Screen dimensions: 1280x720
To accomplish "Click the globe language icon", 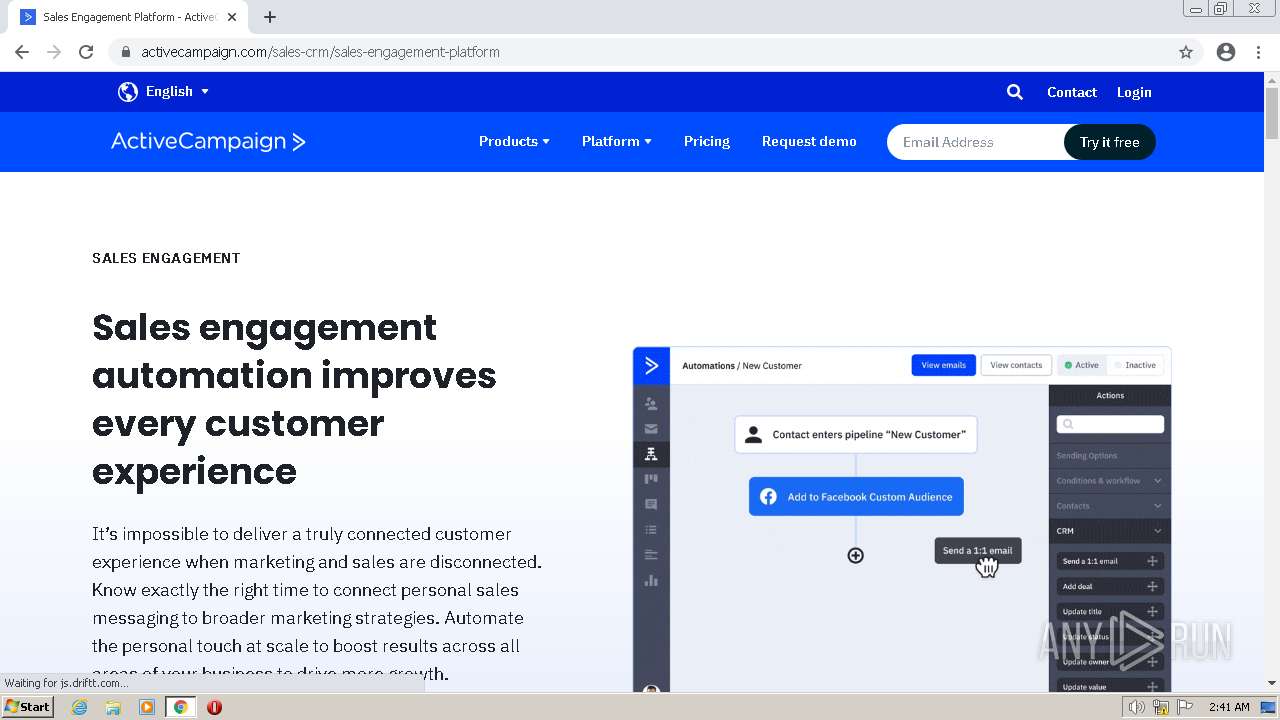I will 128,92.
